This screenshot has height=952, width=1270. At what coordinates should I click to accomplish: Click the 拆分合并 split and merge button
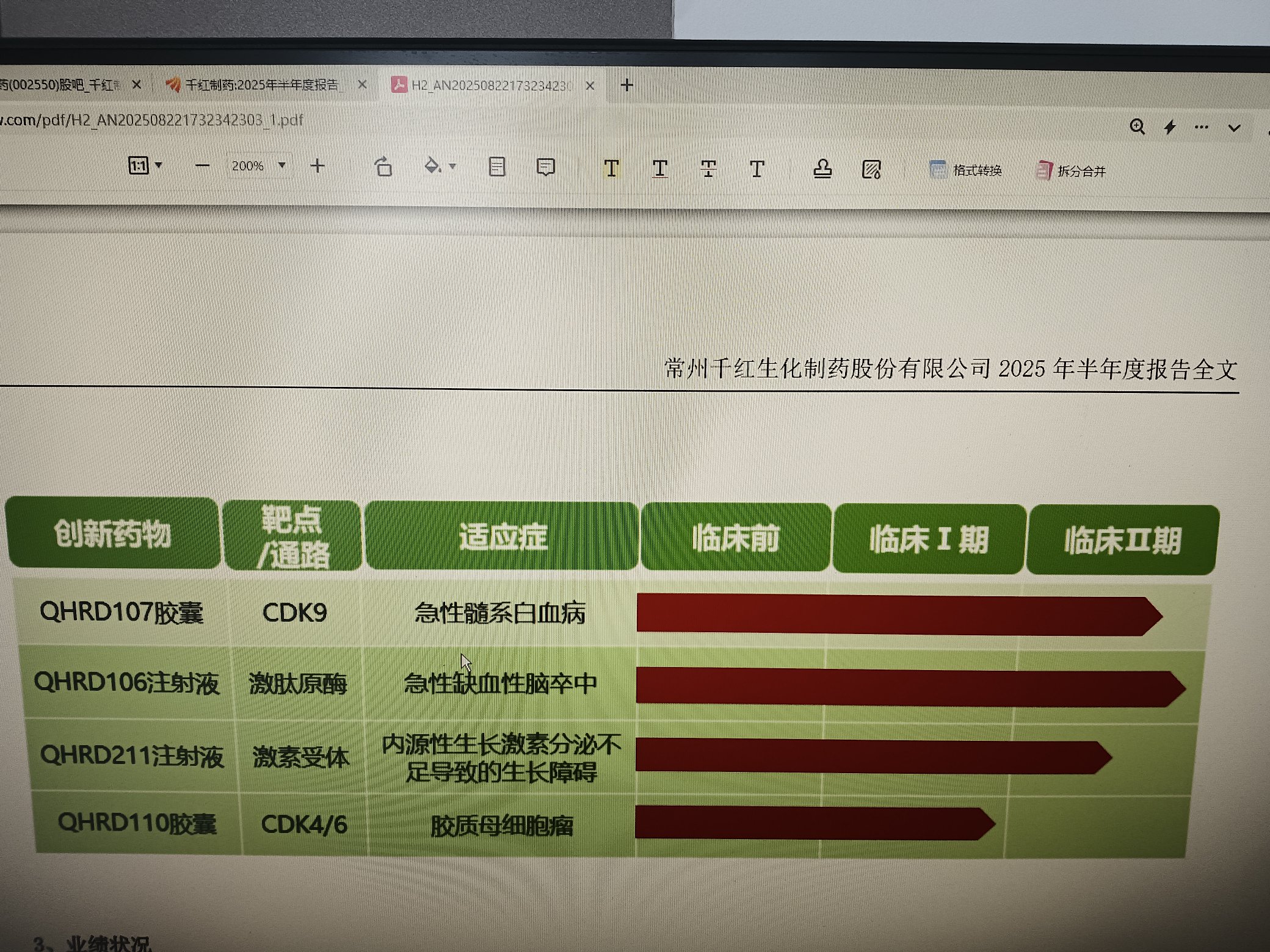click(1072, 171)
